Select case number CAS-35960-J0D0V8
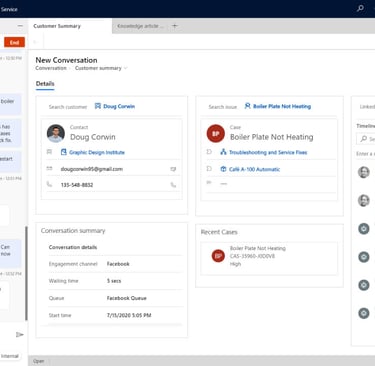 pyautogui.click(x=252, y=256)
